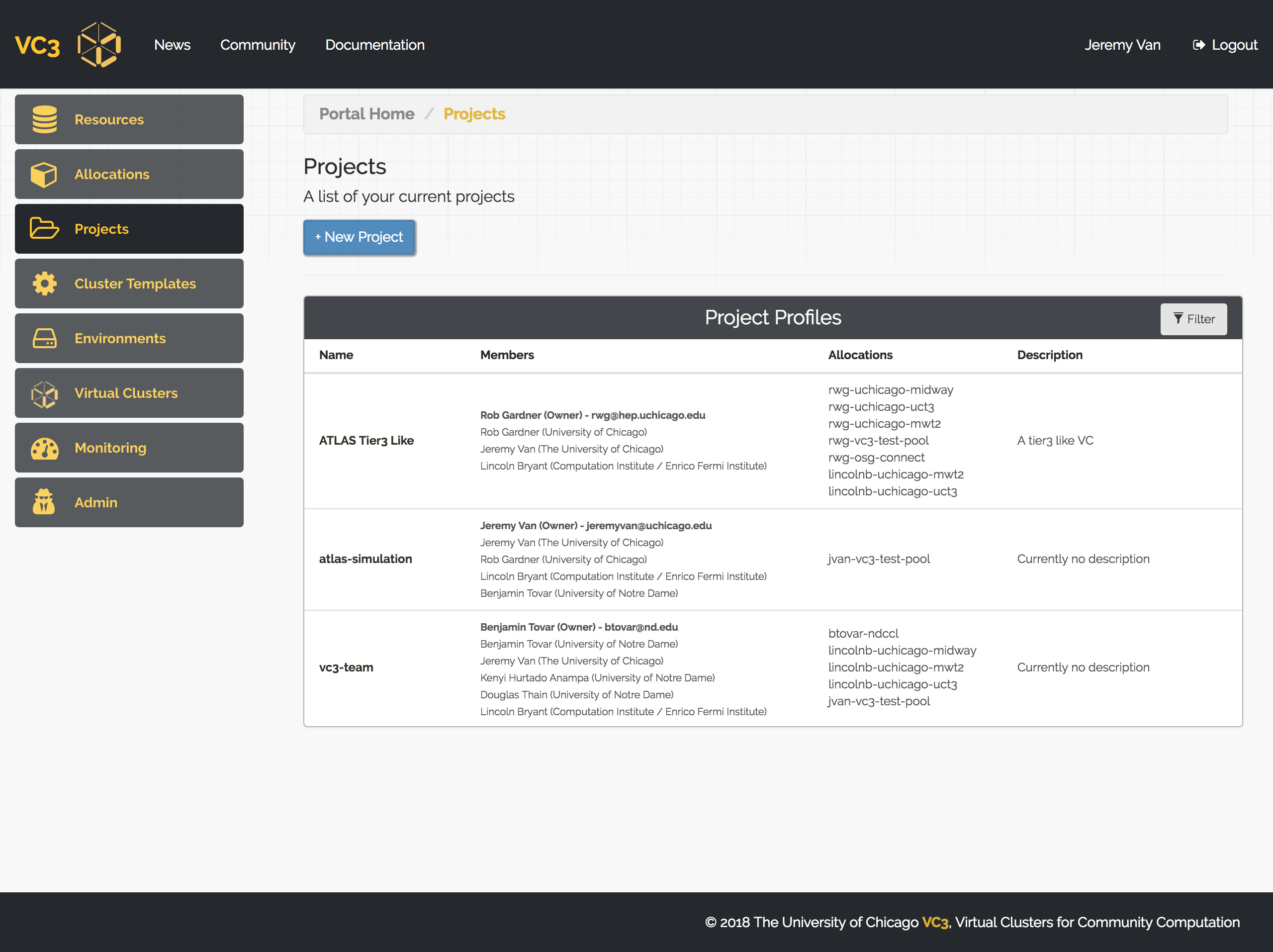This screenshot has width=1273, height=952.
Task: Click the Description column header
Action: pos(1050,355)
